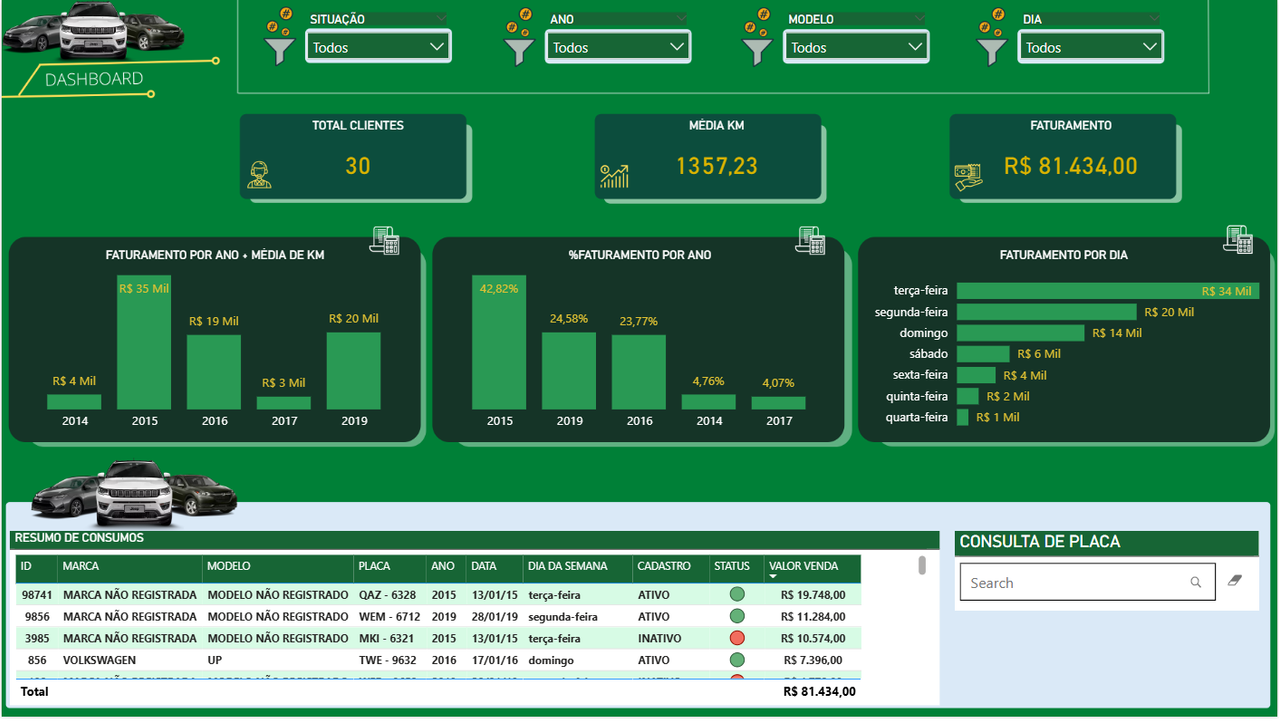The width and height of the screenshot is (1279, 723).
Task: Click the plate cell QAZ - 6328
Action: pos(387,595)
